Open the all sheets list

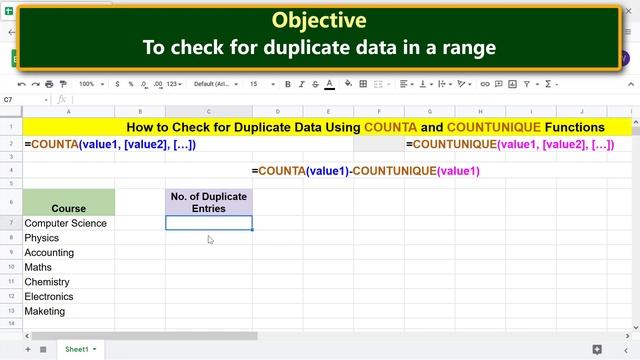pyautogui.click(x=43, y=349)
